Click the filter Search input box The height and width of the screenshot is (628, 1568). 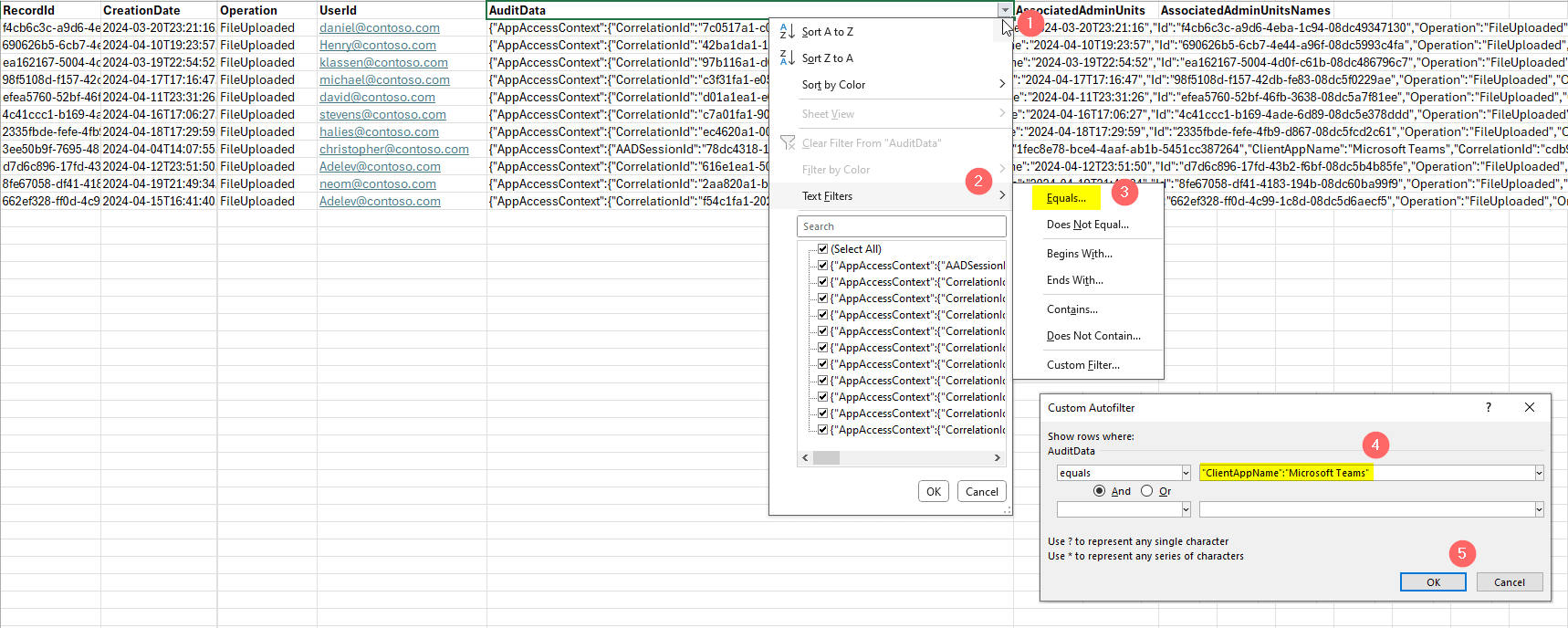click(x=901, y=226)
